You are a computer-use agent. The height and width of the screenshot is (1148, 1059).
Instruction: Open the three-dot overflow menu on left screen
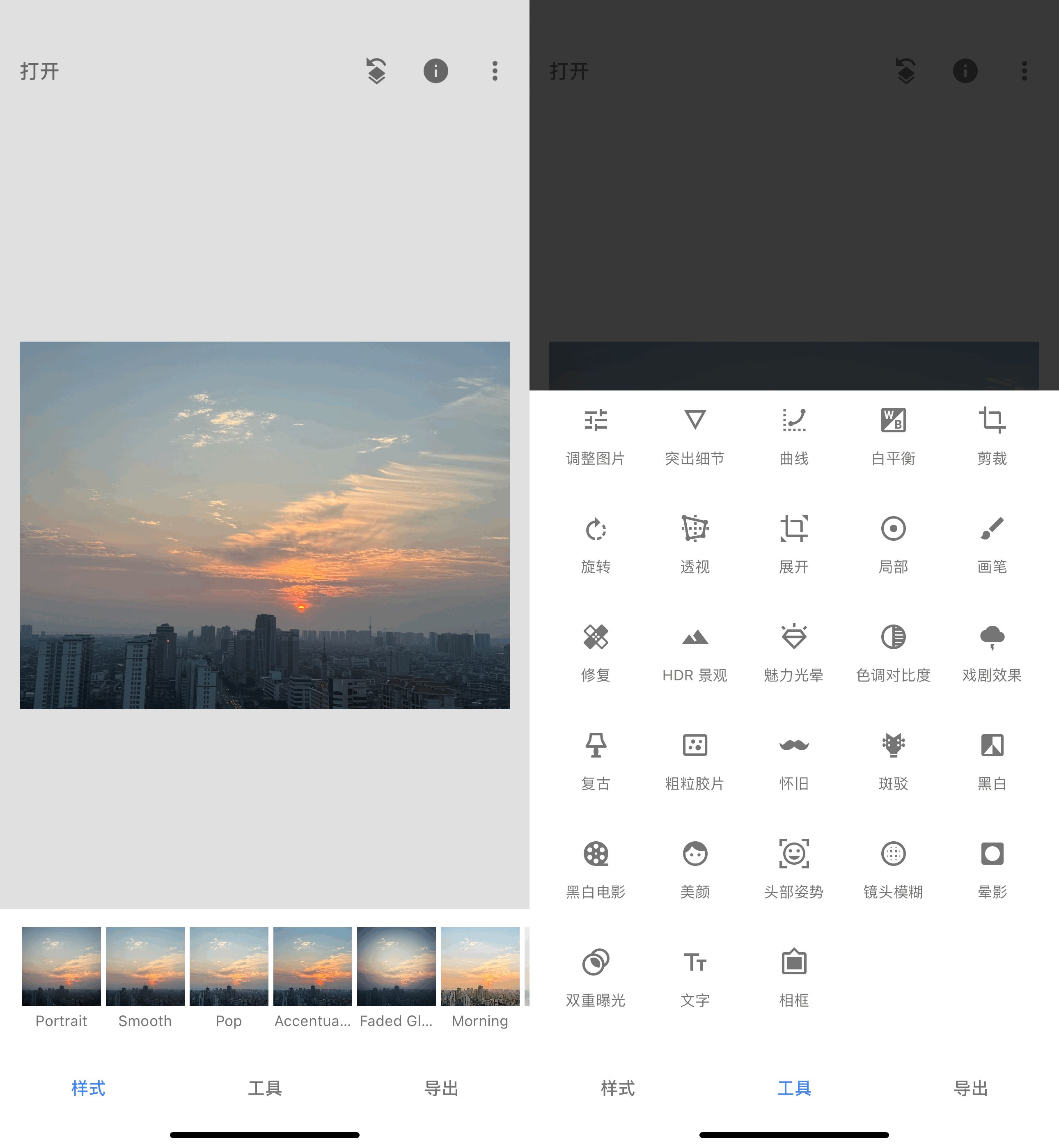pos(495,71)
